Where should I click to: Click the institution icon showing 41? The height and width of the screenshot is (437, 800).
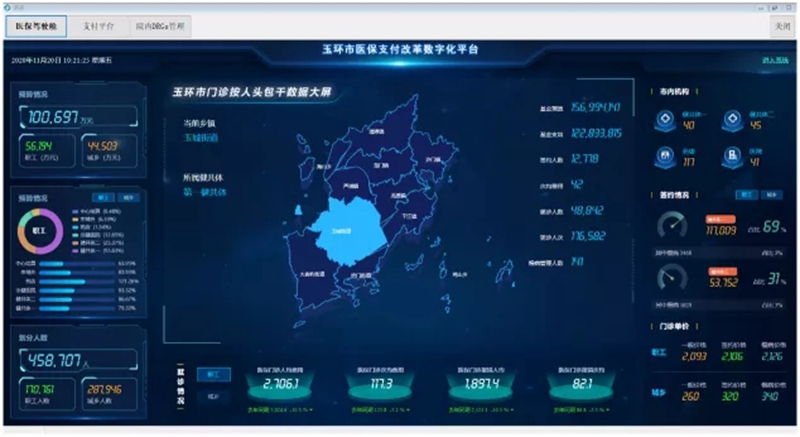click(731, 156)
